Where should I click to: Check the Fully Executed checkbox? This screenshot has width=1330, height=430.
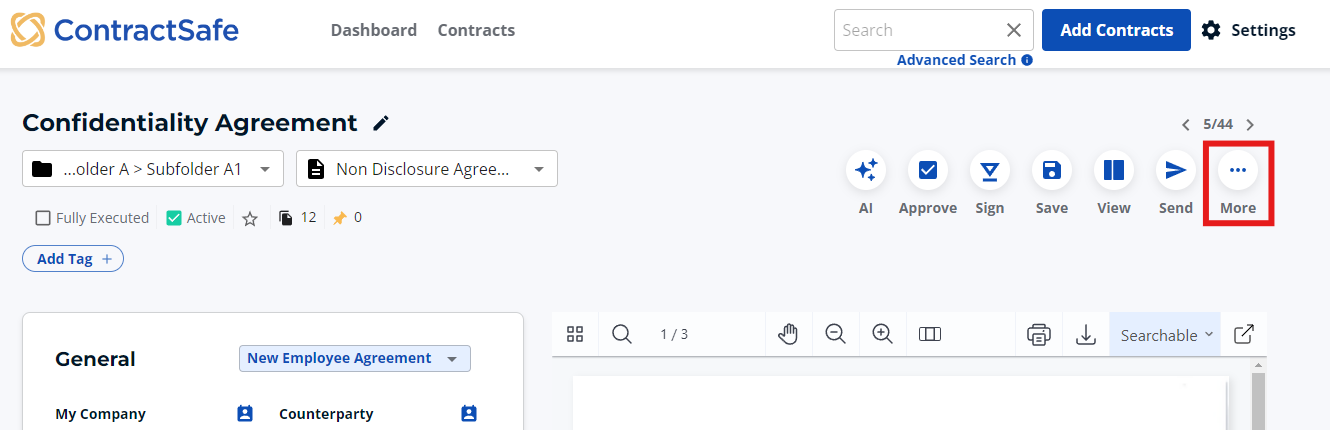point(43,218)
